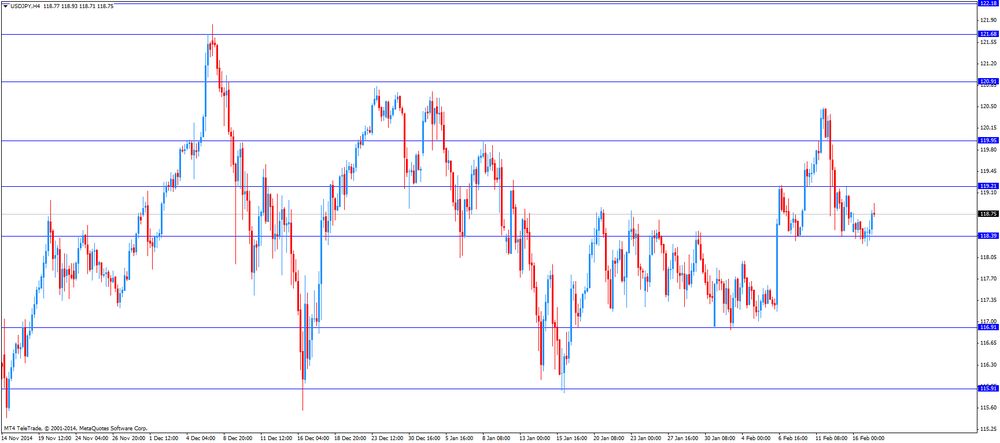
Task: Click the 27 Jan 16:00 time label
Action: (x=684, y=439)
